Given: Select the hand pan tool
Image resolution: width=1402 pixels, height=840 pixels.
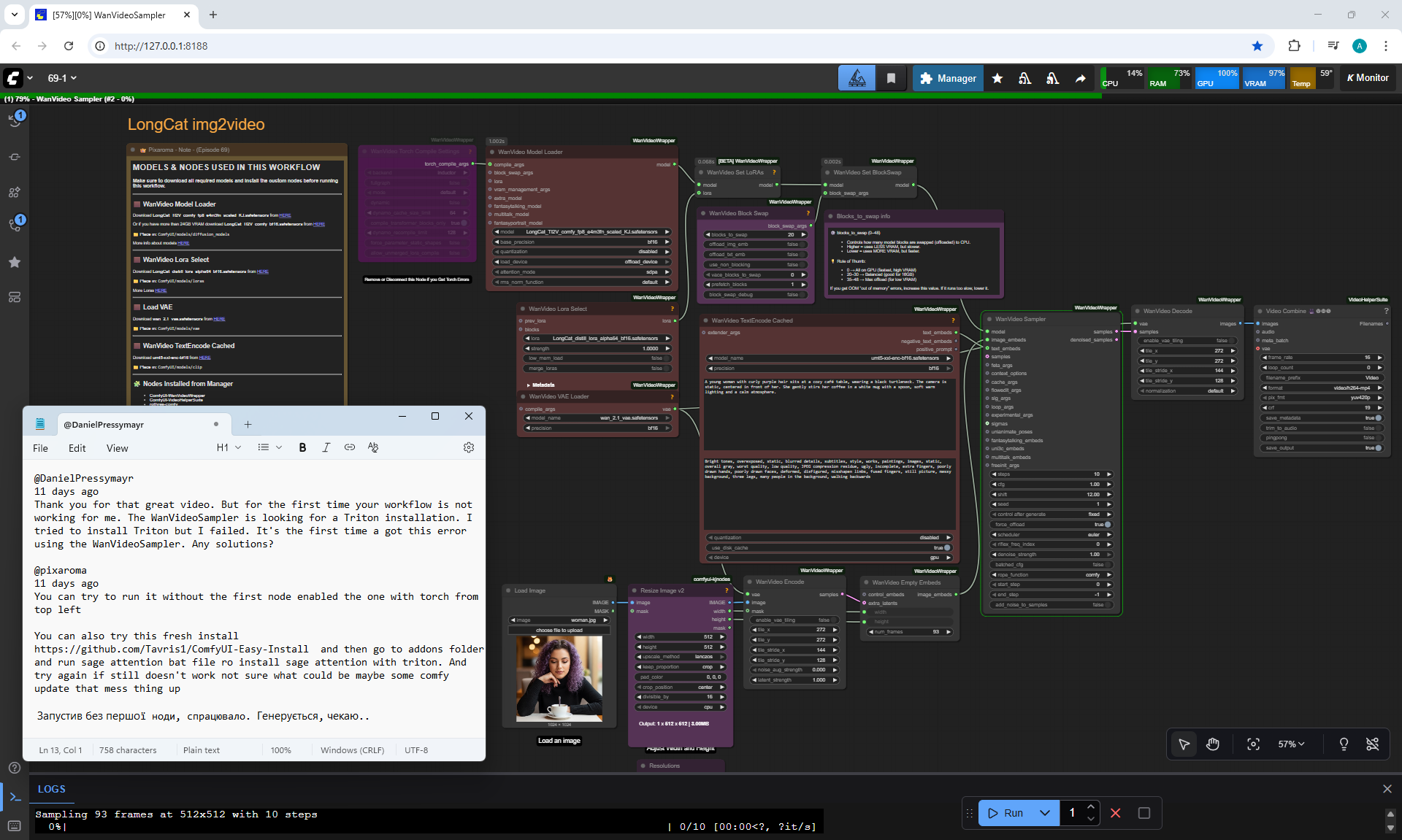Looking at the screenshot, I should click(1213, 744).
